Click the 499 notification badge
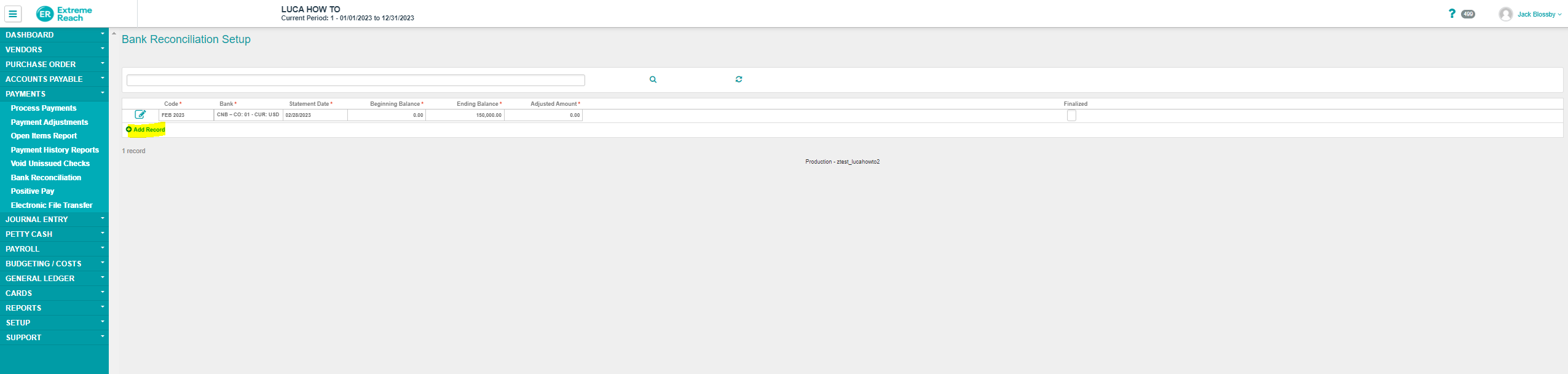 coord(1468,14)
